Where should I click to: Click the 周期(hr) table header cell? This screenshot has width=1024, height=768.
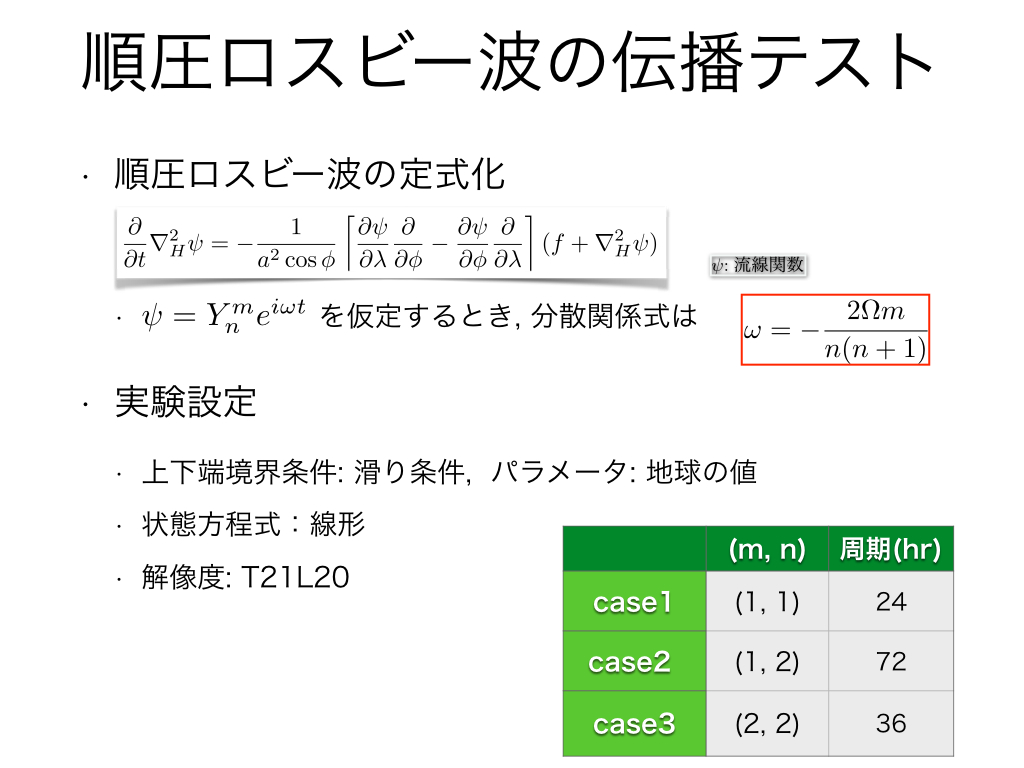[891, 549]
